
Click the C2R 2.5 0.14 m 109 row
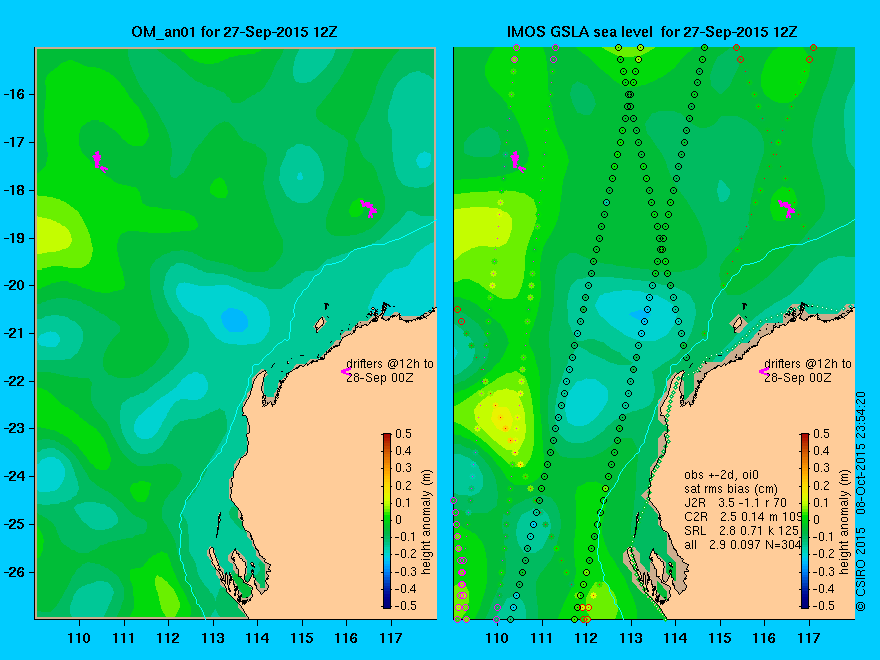(x=742, y=517)
